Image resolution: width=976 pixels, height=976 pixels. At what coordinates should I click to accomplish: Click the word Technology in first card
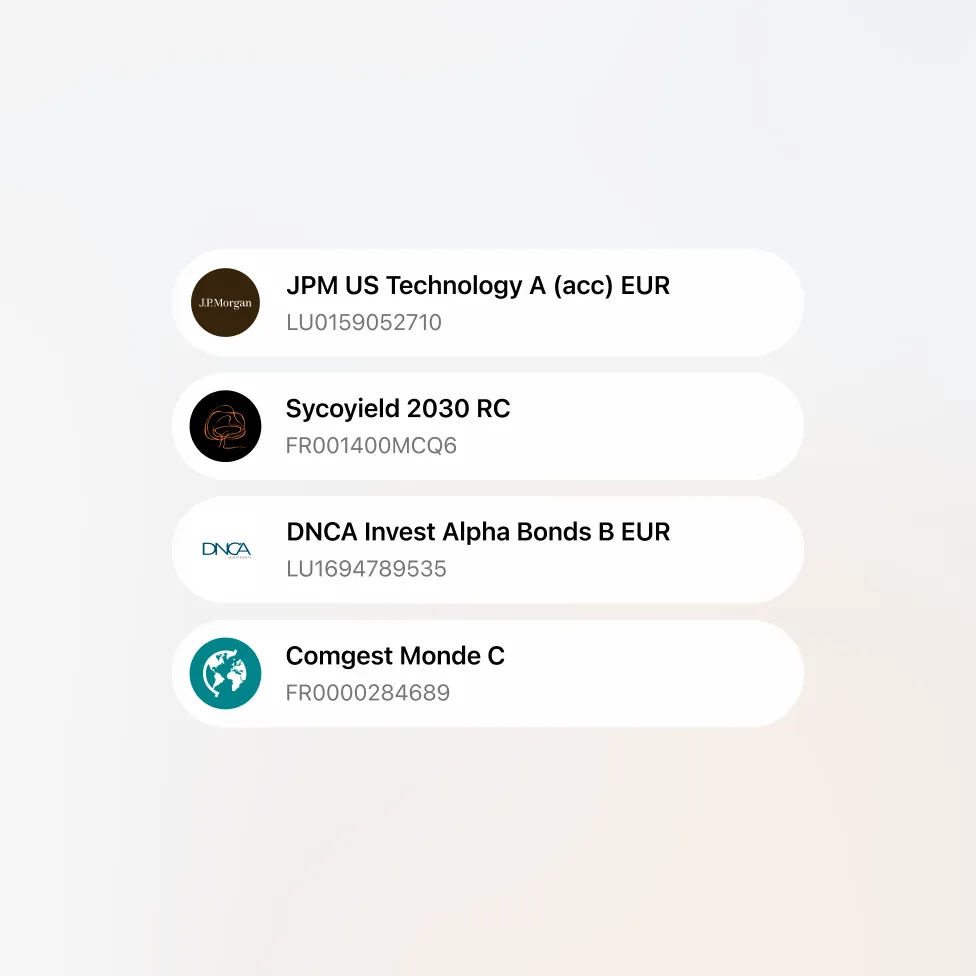(454, 286)
